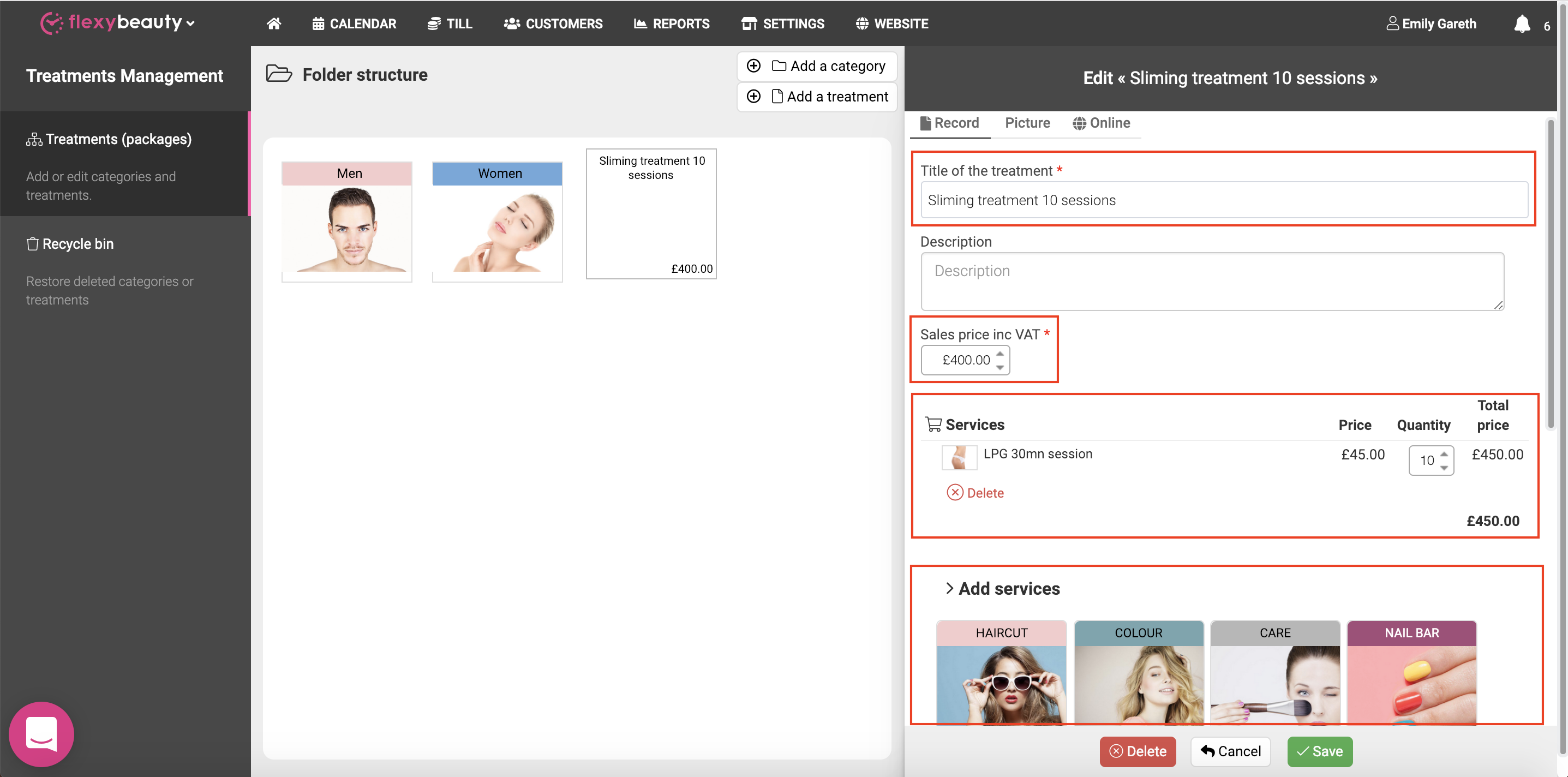Viewport: 1568px width, 777px height.
Task: Open the Women category folder
Action: [x=498, y=222]
